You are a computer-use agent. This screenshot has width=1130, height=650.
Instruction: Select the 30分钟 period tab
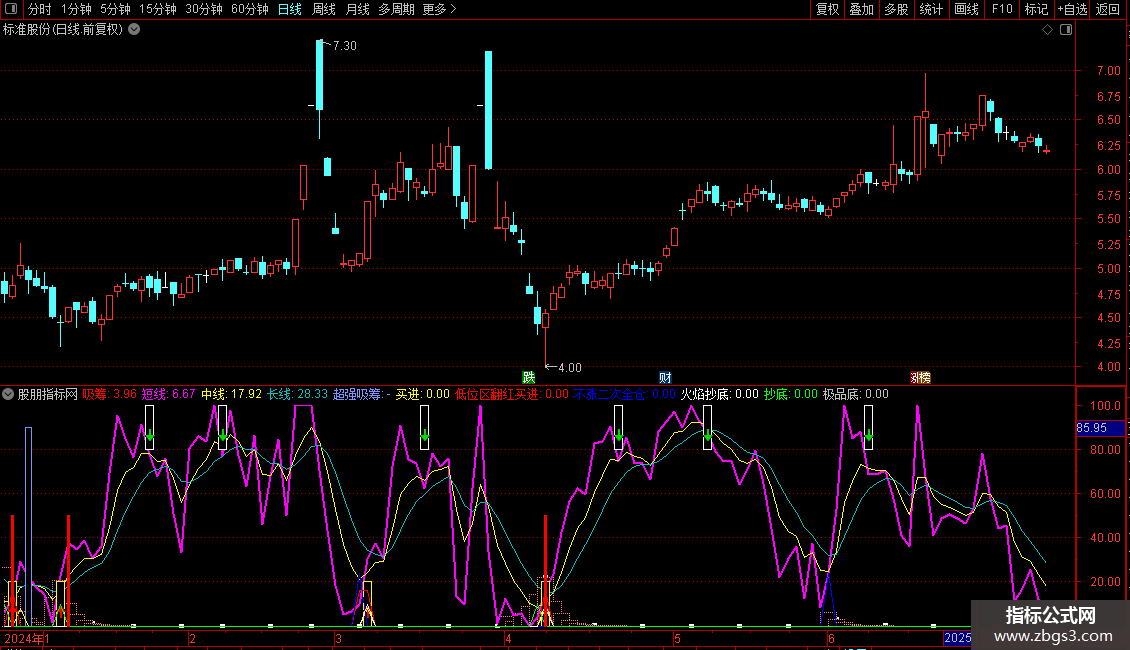204,9
